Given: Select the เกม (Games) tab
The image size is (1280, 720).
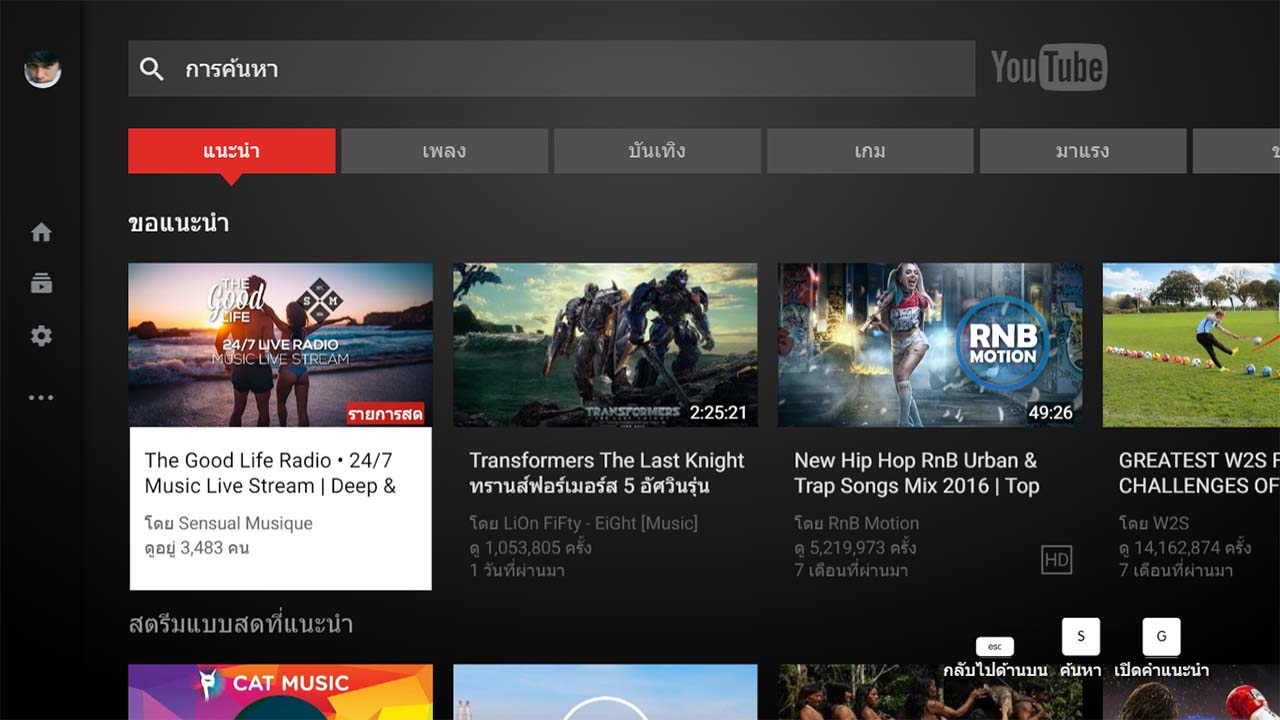Looking at the screenshot, I should [870, 150].
